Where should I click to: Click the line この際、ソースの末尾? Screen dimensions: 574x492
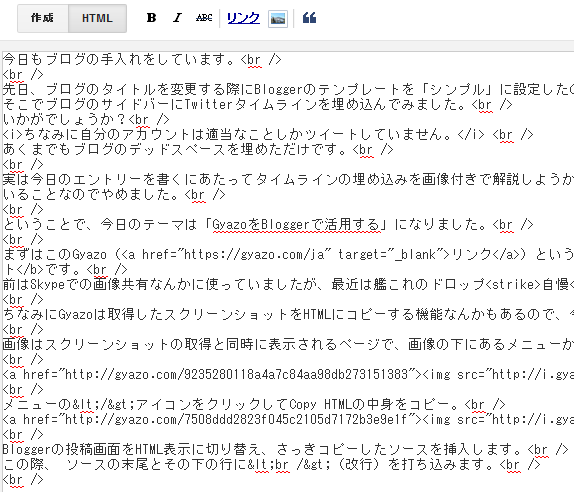[272, 465]
